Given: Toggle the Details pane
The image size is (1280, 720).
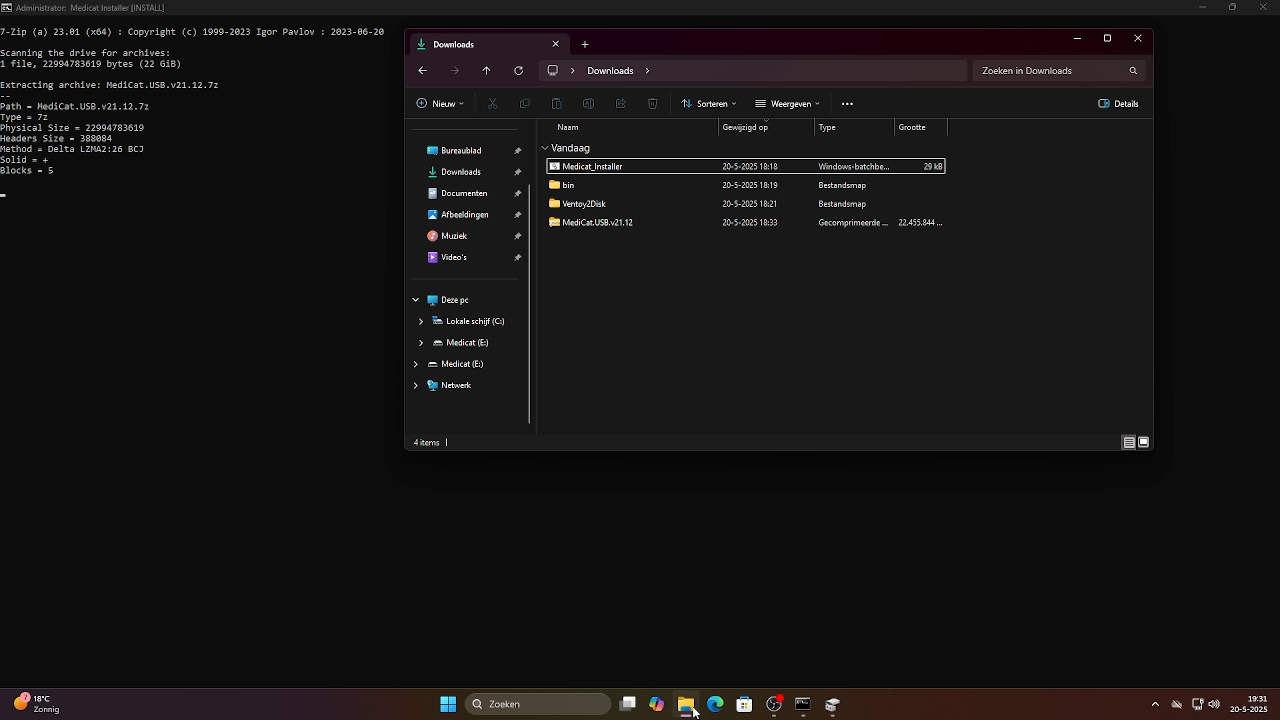Looking at the screenshot, I should pyautogui.click(x=1118, y=104).
